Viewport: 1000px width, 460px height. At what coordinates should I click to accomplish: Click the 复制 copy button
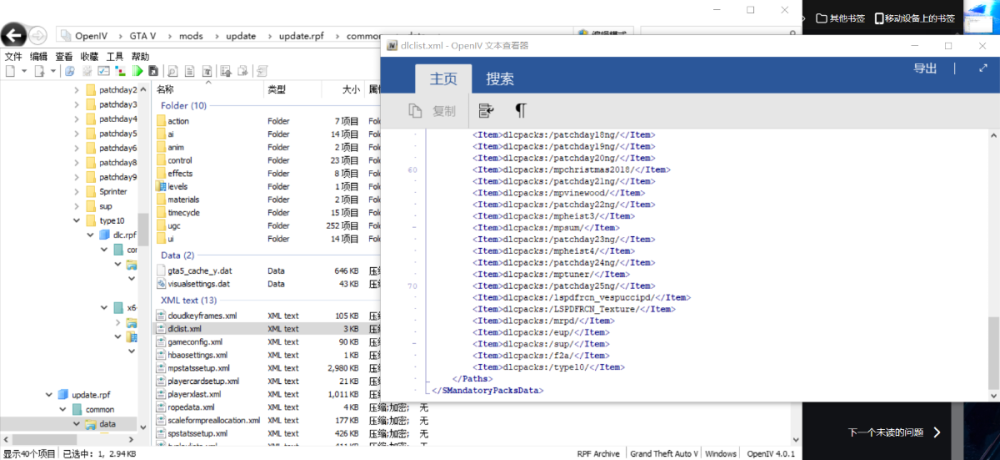coord(433,111)
